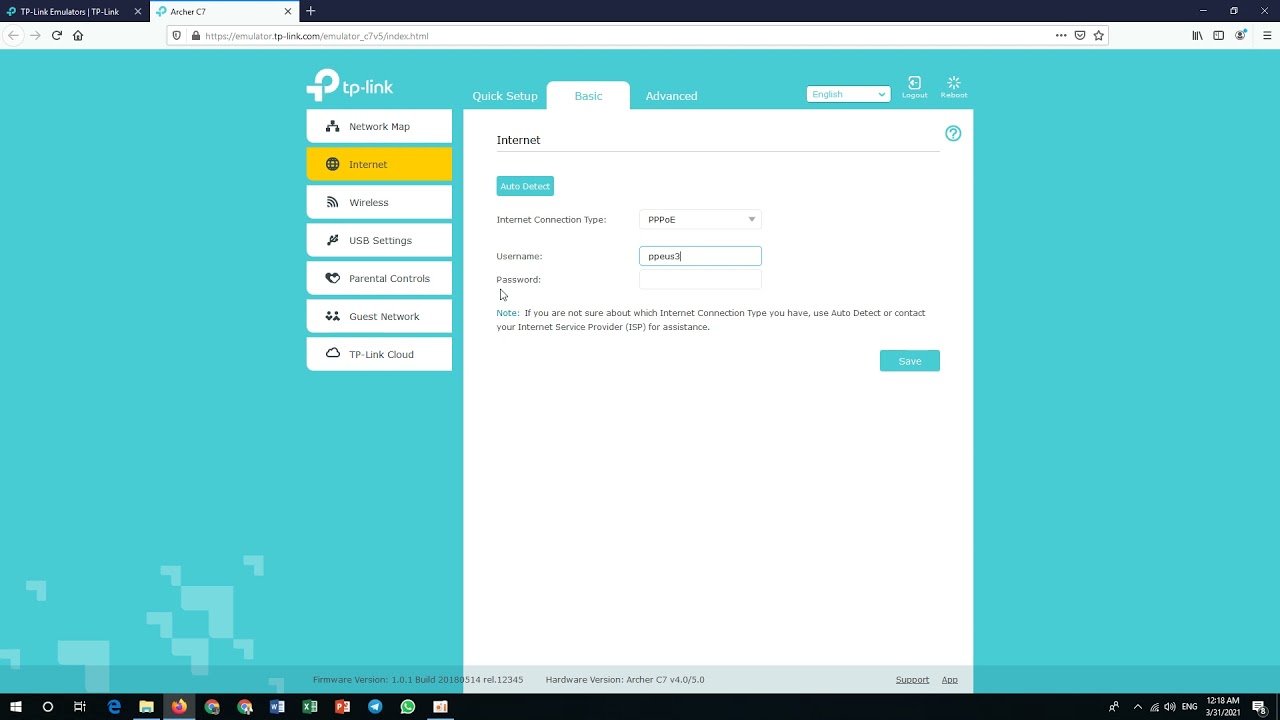Show hidden system tray icons
This screenshot has width=1280, height=720.
click(x=1137, y=707)
